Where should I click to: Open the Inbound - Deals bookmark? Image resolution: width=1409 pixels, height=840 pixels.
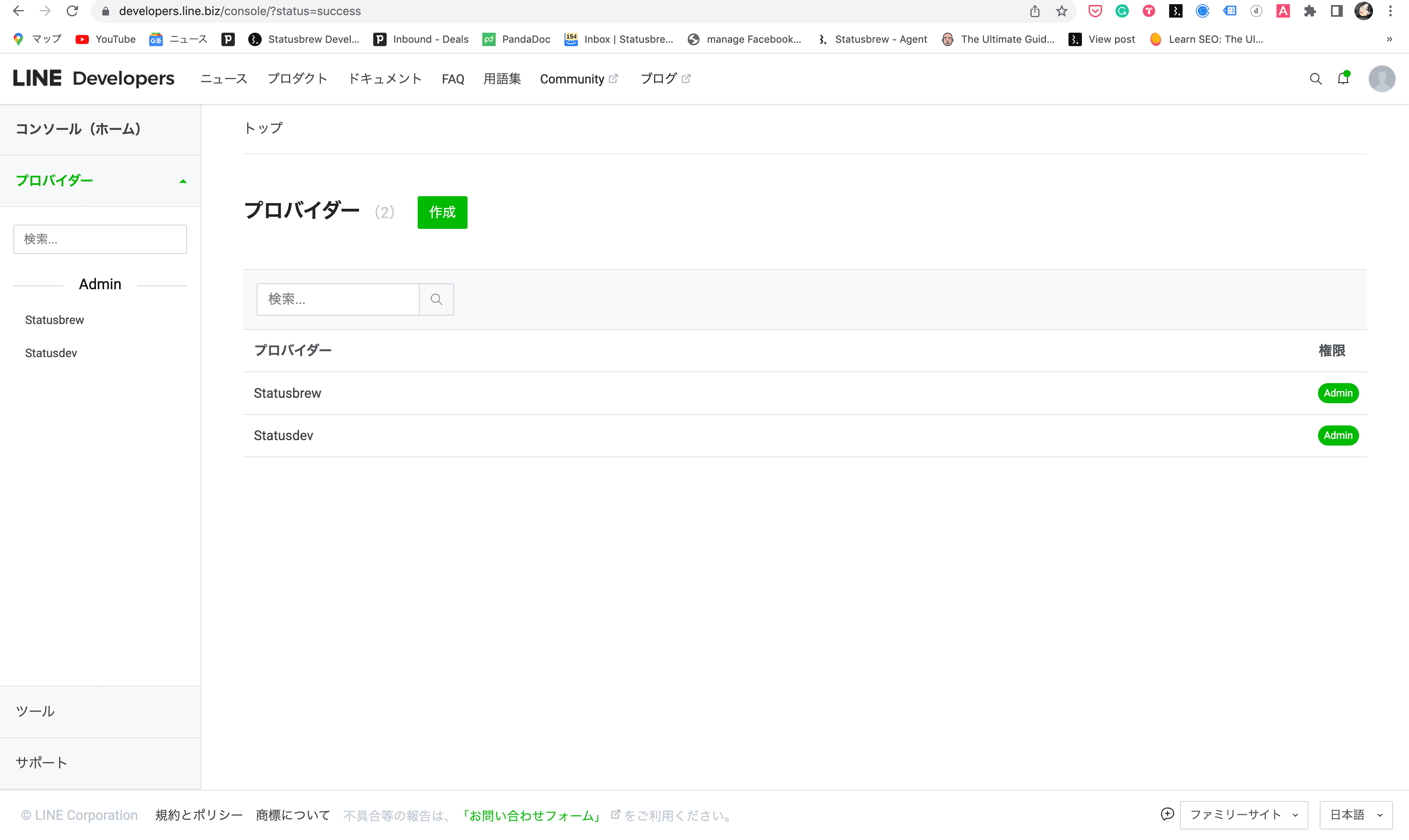tap(421, 39)
